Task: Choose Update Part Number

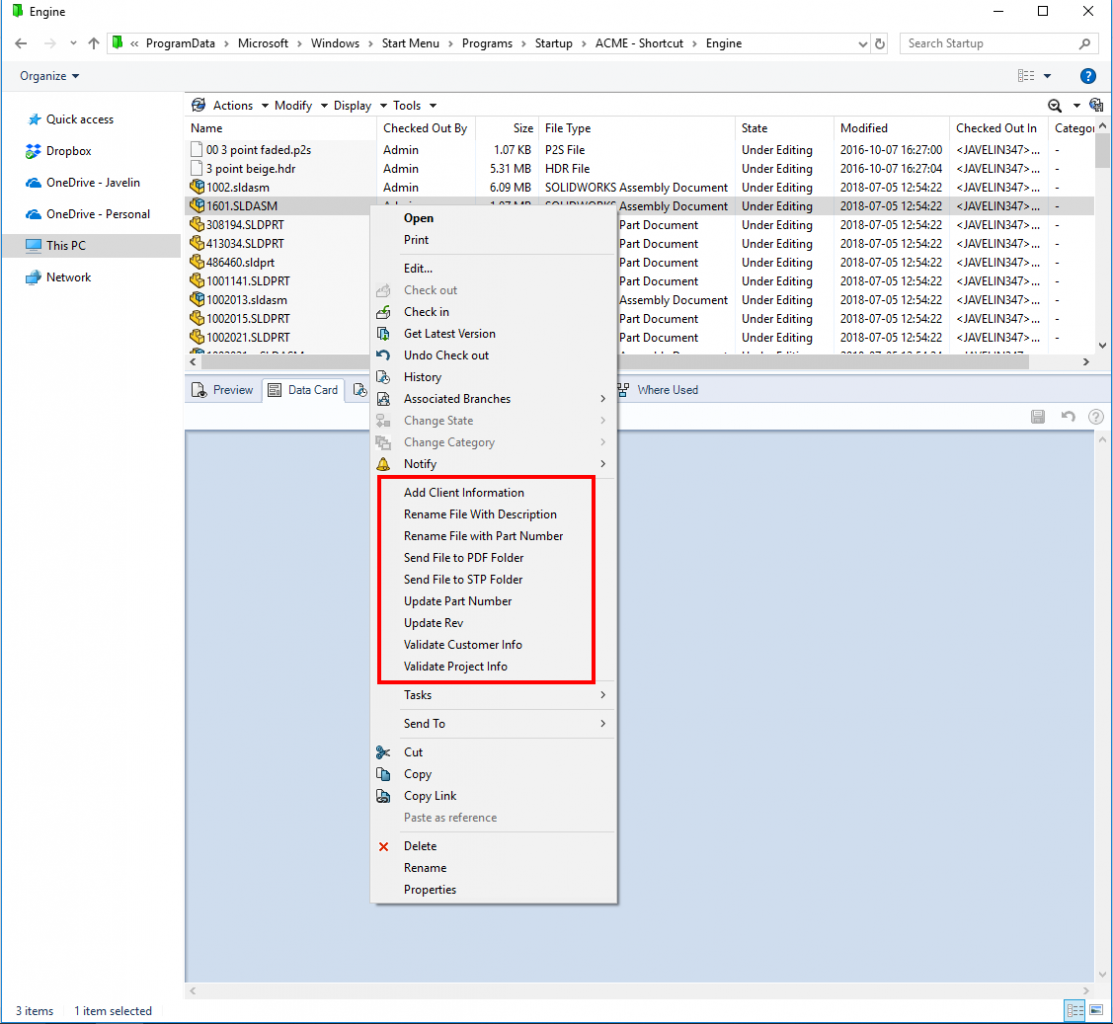Action: tap(458, 602)
